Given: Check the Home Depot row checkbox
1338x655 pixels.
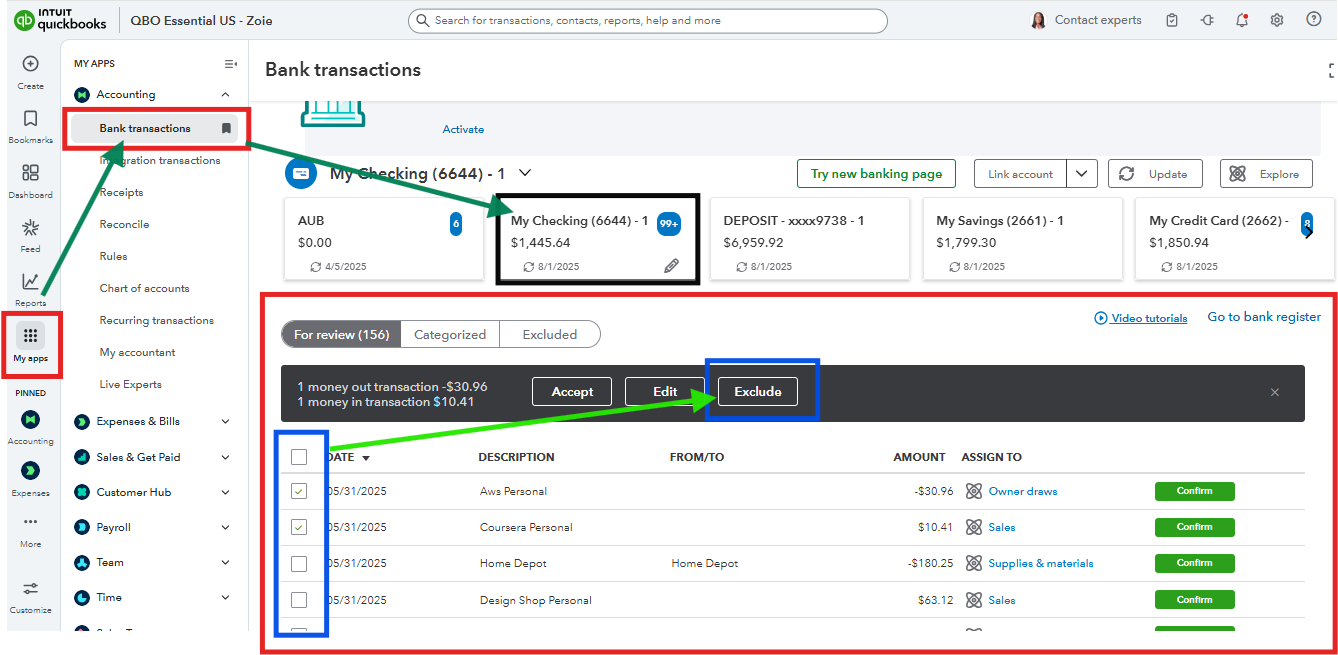Looking at the screenshot, I should pyautogui.click(x=299, y=563).
